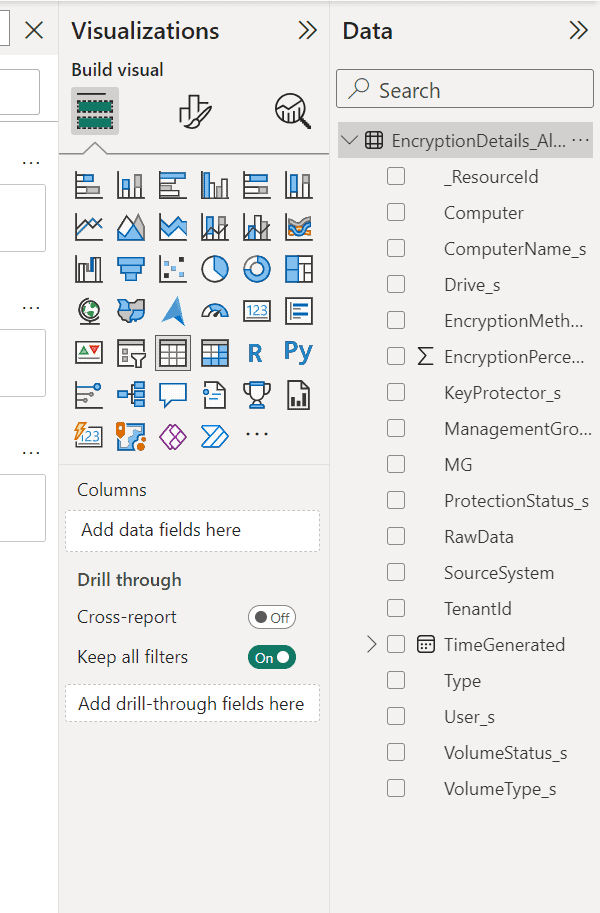Choose the funnel chart visual
The width and height of the screenshot is (600, 913).
pos(131,268)
